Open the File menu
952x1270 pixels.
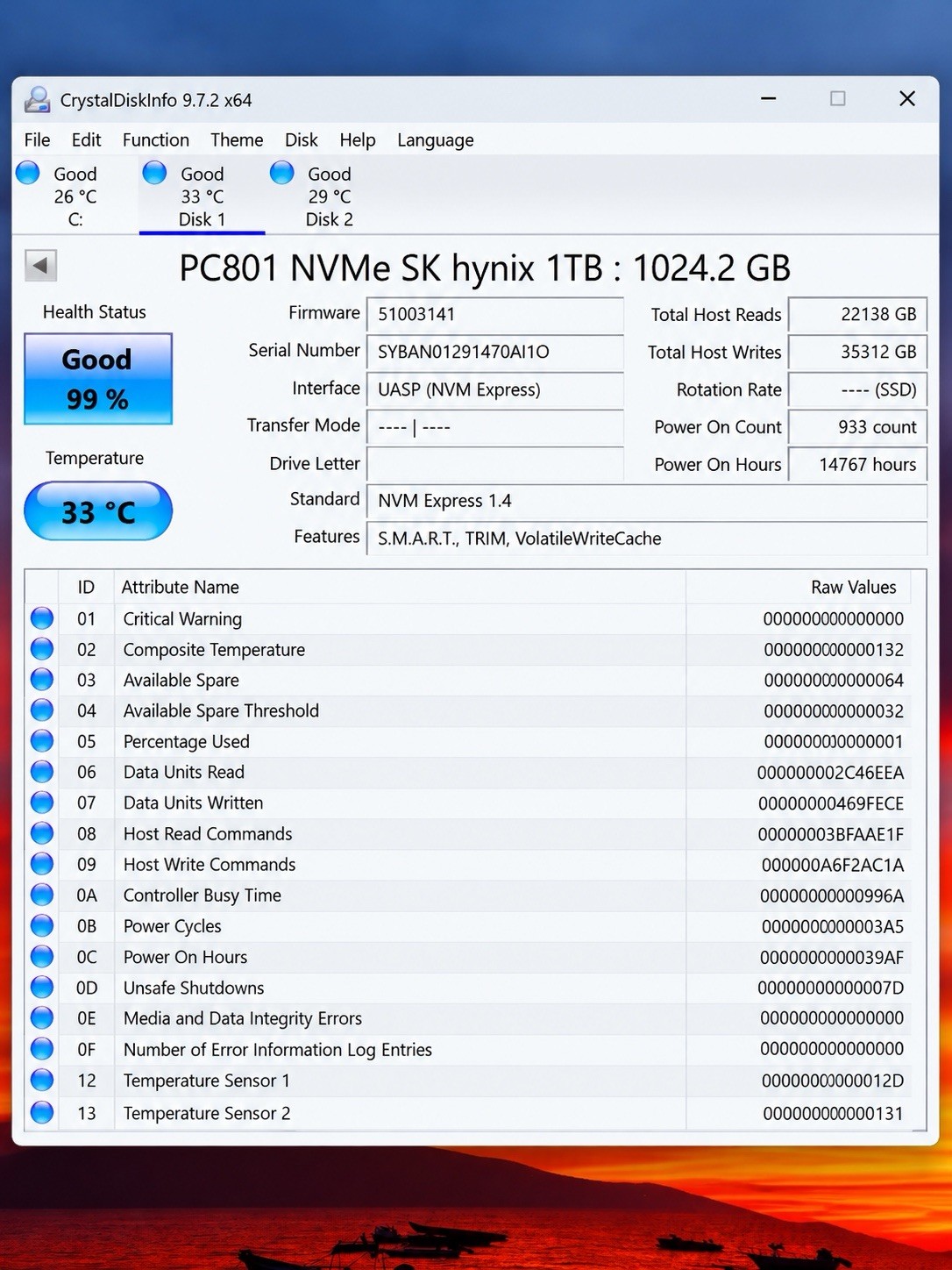[x=37, y=140]
